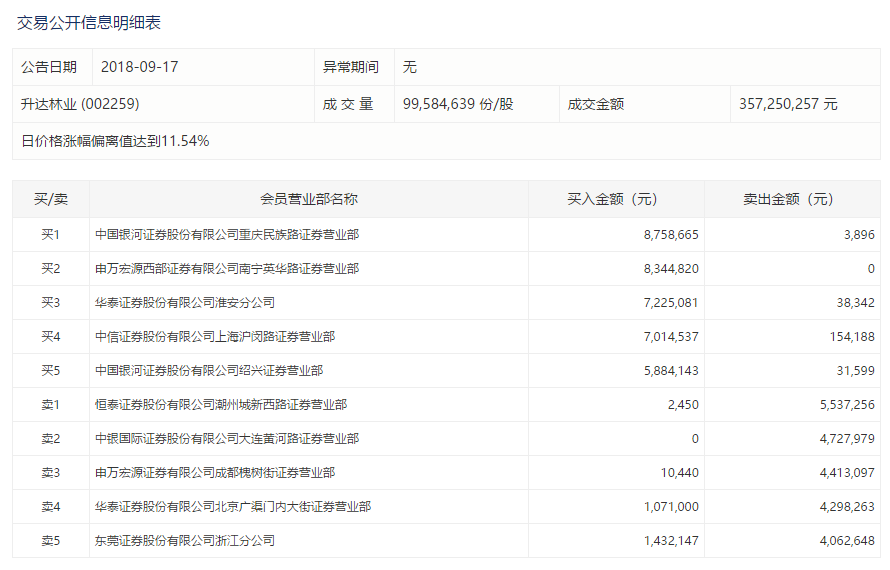
Task: Click the 日价格涨幅偏离值达到11.54% notice text
Action: (x=115, y=141)
